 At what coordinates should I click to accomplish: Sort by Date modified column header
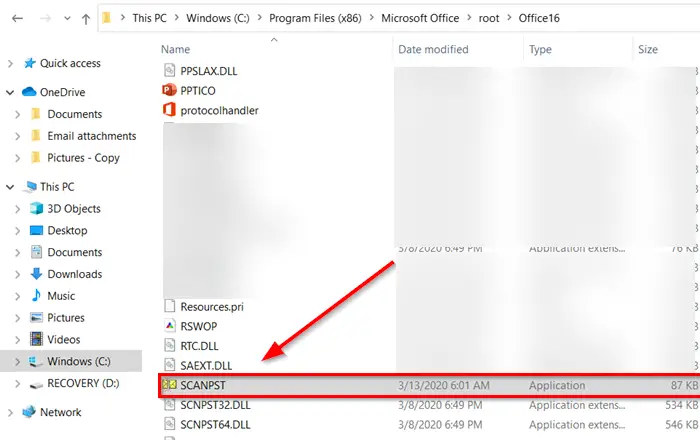tap(433, 49)
